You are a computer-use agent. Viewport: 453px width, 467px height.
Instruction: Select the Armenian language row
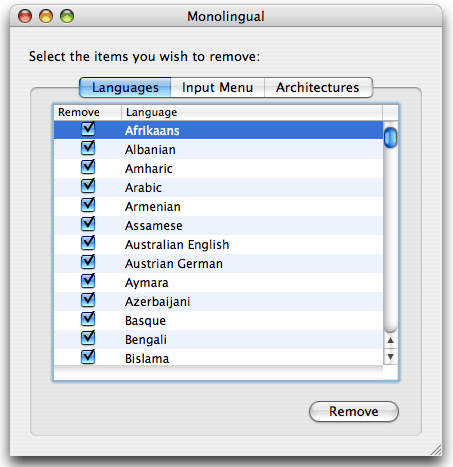tap(218, 206)
